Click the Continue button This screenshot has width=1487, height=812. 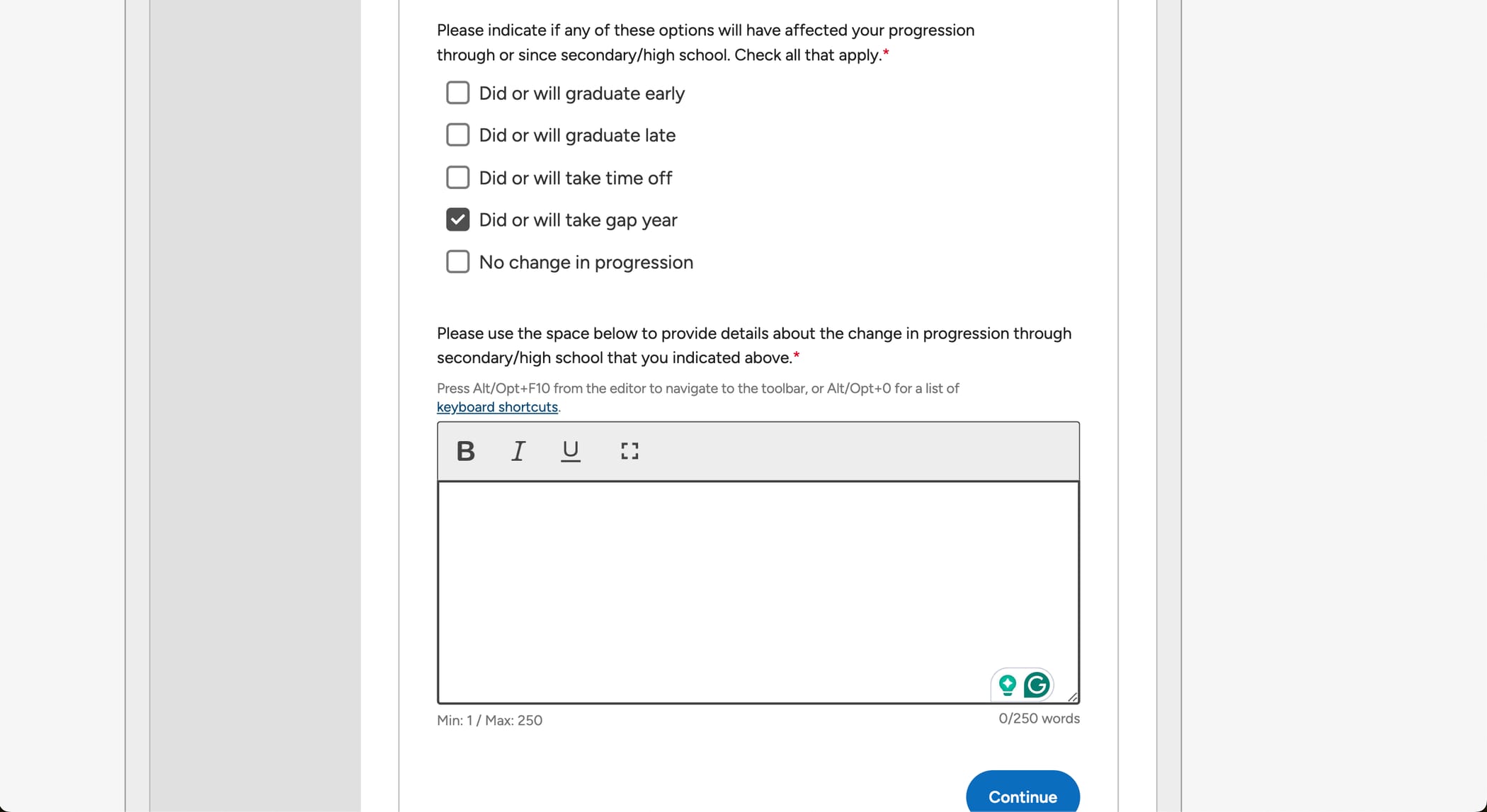coord(1022,796)
